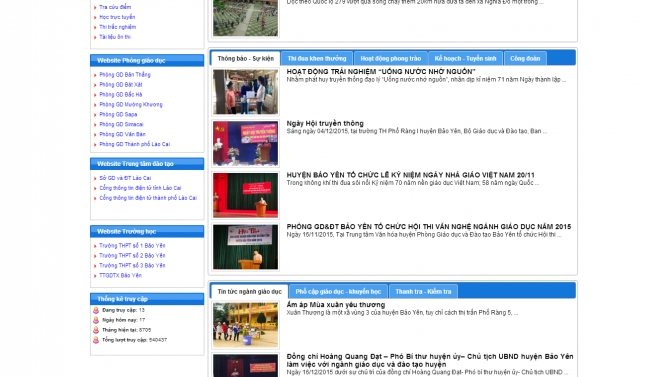Viewport: 670px width, 377px height.
Task: Click thumbnail for Ngày Hội truyền thông article
Action: 245,144
